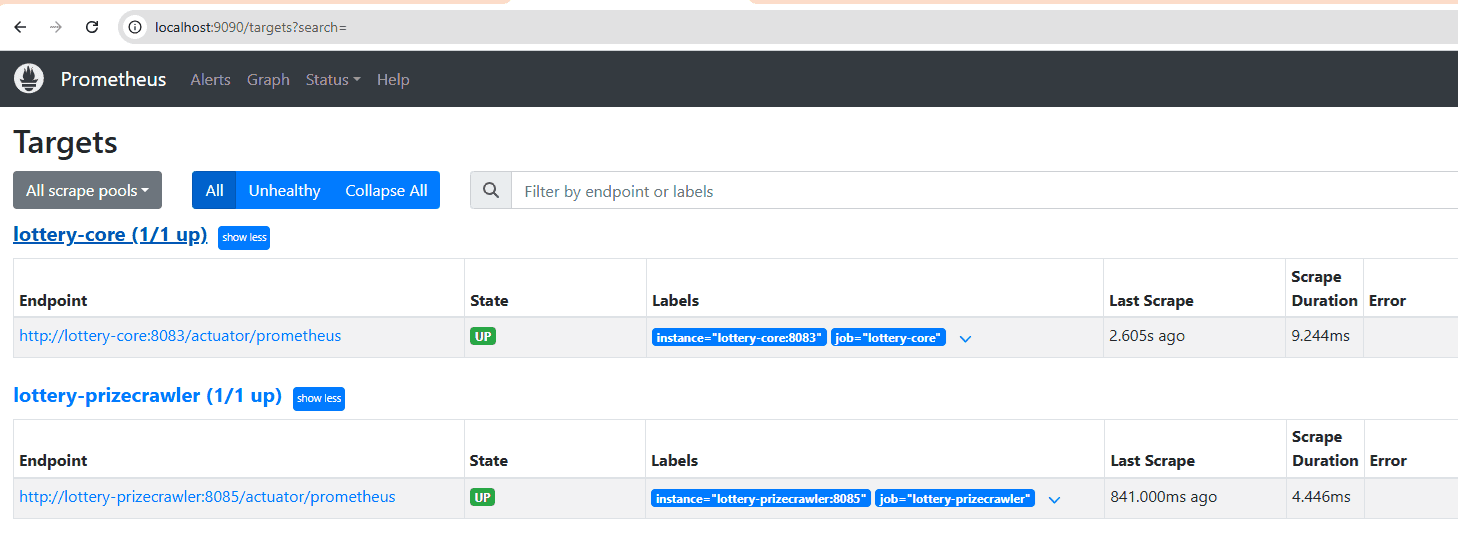Open the lottery-prizecrawler actuator endpoint link
Image resolution: width=1458 pixels, height=553 pixels.
pyautogui.click(x=207, y=497)
